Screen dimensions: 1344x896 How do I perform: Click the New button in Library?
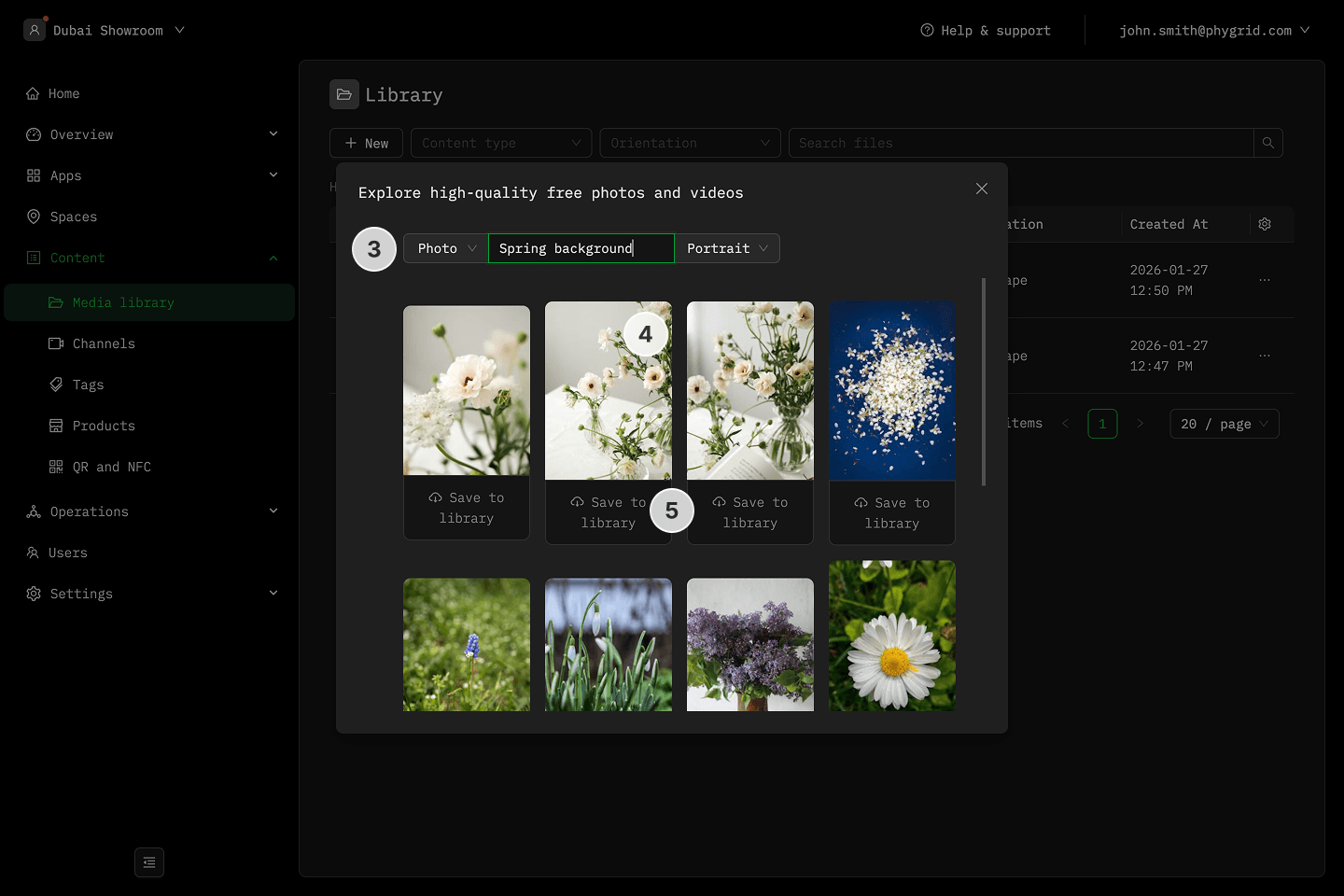point(366,143)
